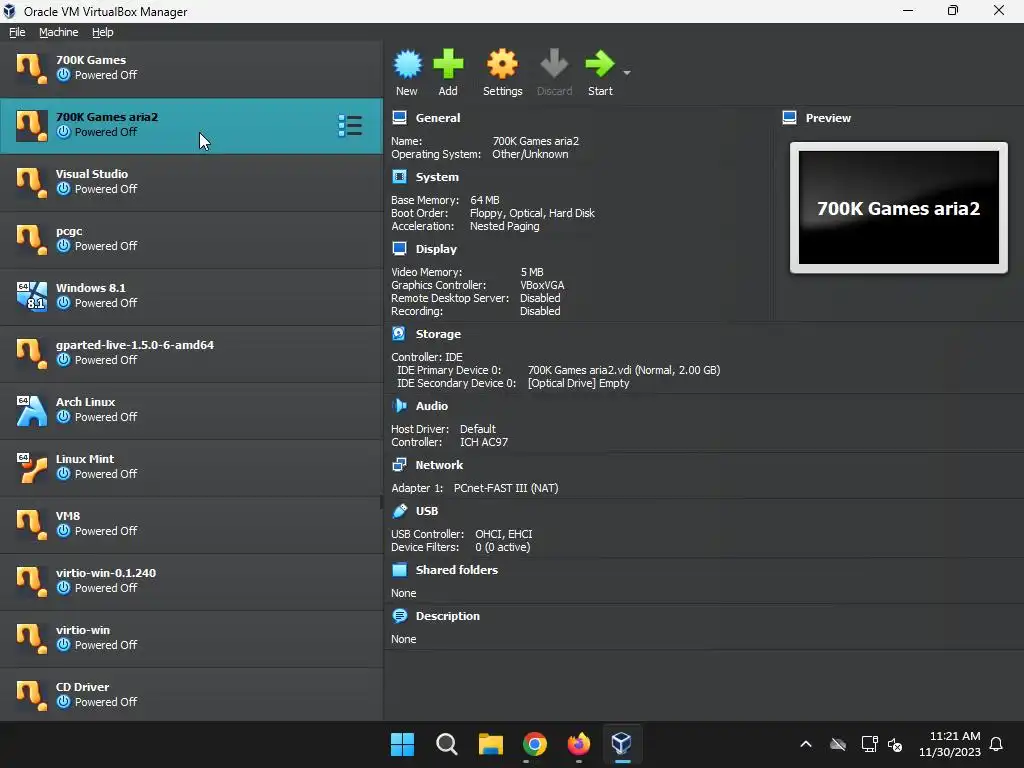
Task: Click the Preview section monitor icon
Action: tap(789, 118)
